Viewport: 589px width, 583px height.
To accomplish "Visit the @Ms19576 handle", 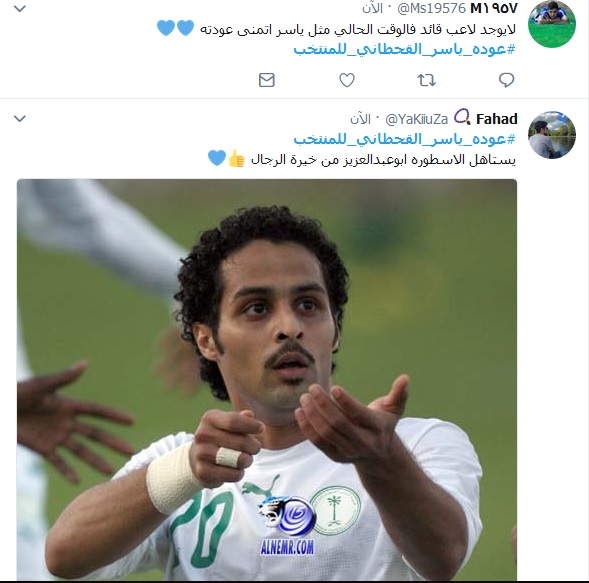I will tap(432, 8).
